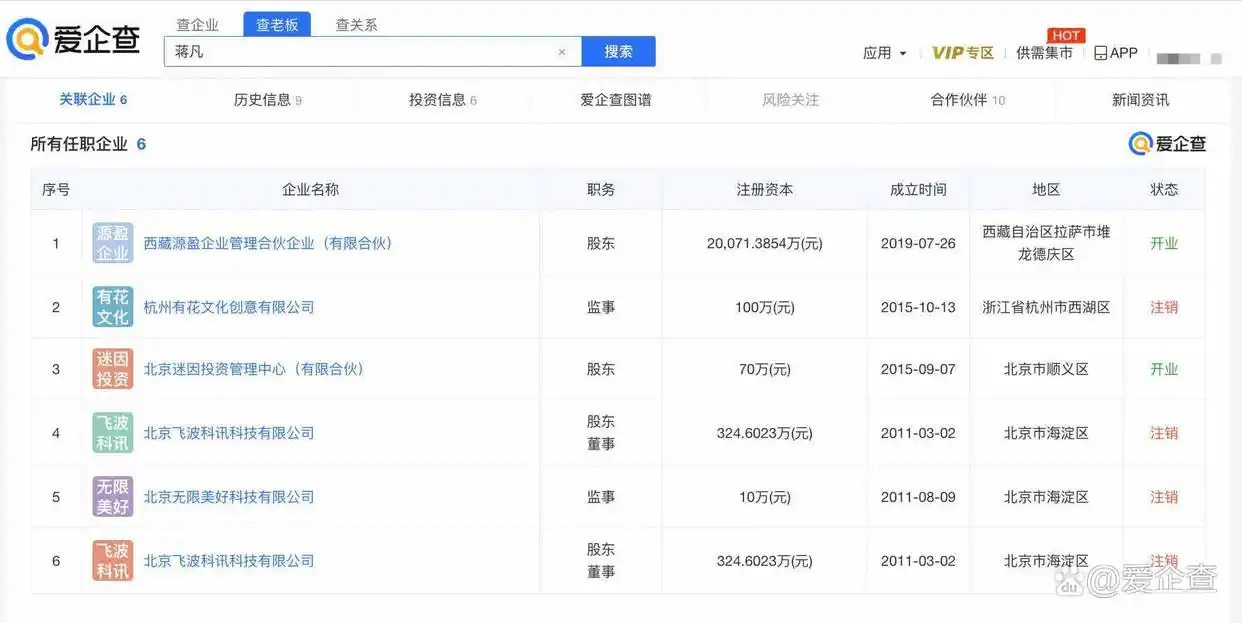Click the 北京市顺义区 region cell
This screenshot has height=623, width=1242.
click(x=1046, y=369)
